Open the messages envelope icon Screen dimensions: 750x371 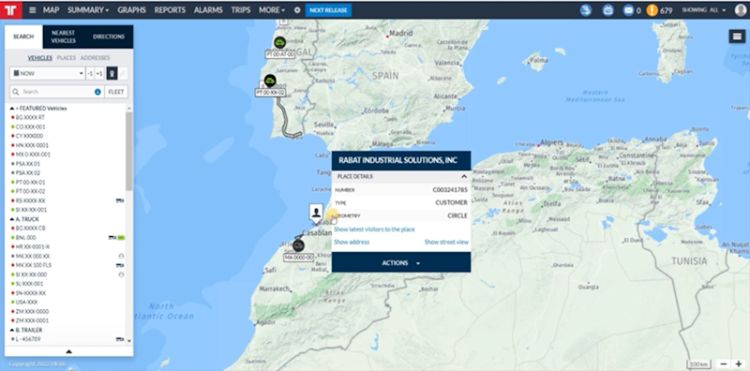(x=629, y=10)
